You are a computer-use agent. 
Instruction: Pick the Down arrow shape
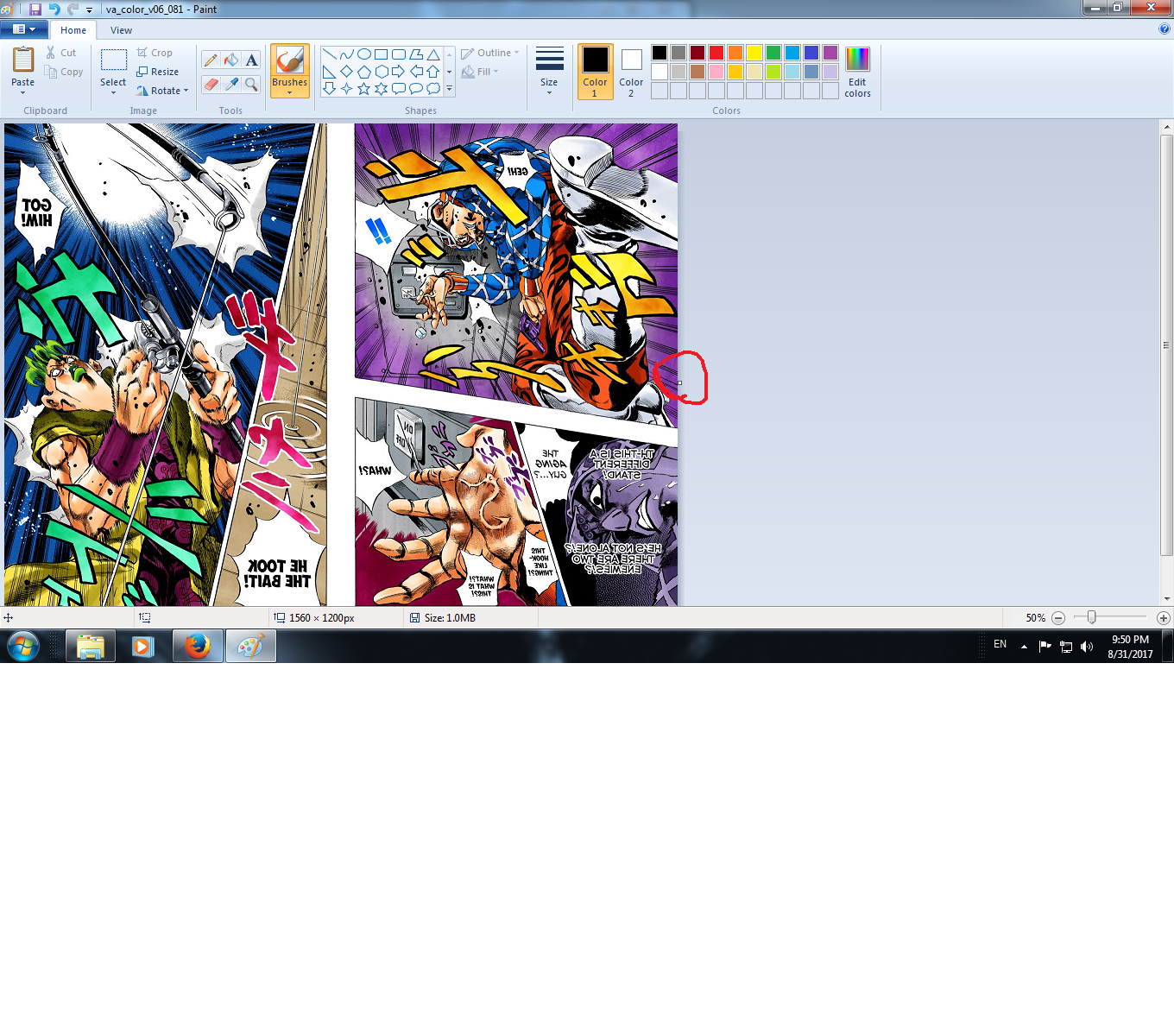coord(329,88)
